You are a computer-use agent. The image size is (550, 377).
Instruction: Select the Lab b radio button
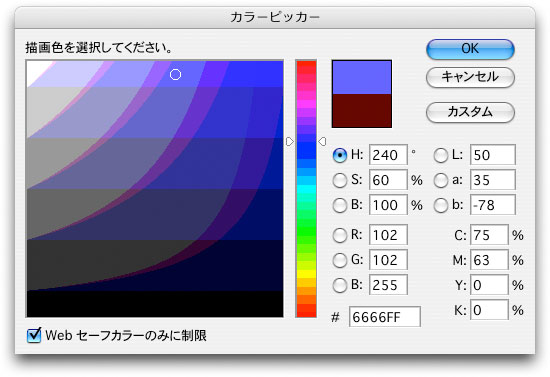click(441, 205)
